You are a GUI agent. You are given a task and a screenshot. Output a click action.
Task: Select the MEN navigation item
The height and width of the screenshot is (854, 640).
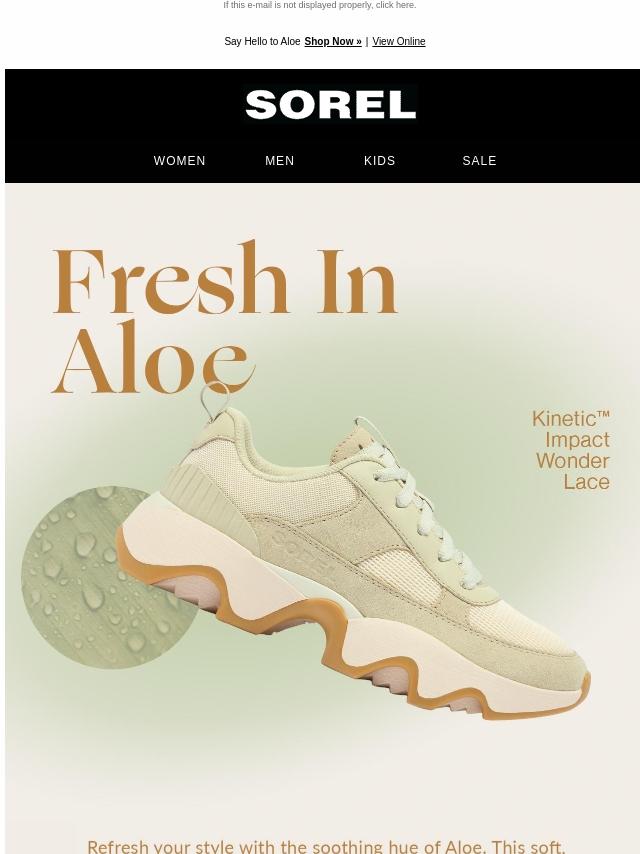[279, 161]
